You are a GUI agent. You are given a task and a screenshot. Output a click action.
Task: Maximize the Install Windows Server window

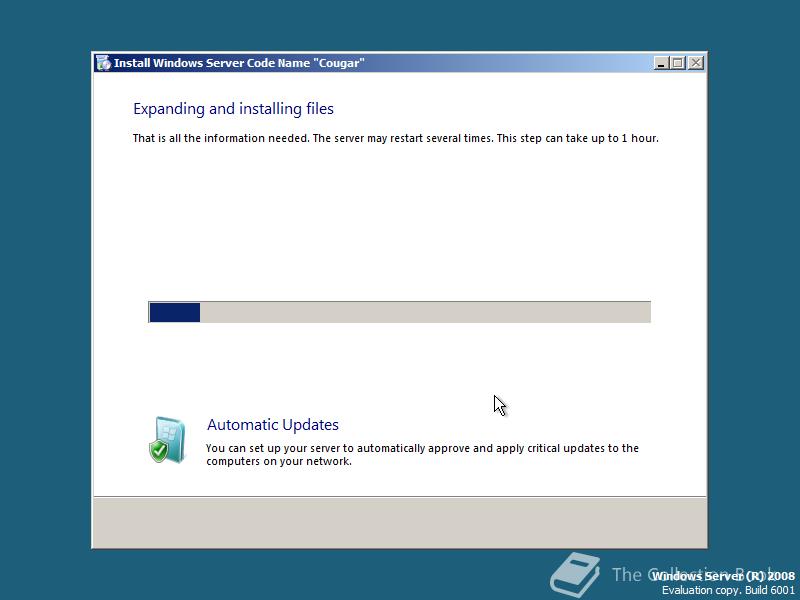point(678,63)
